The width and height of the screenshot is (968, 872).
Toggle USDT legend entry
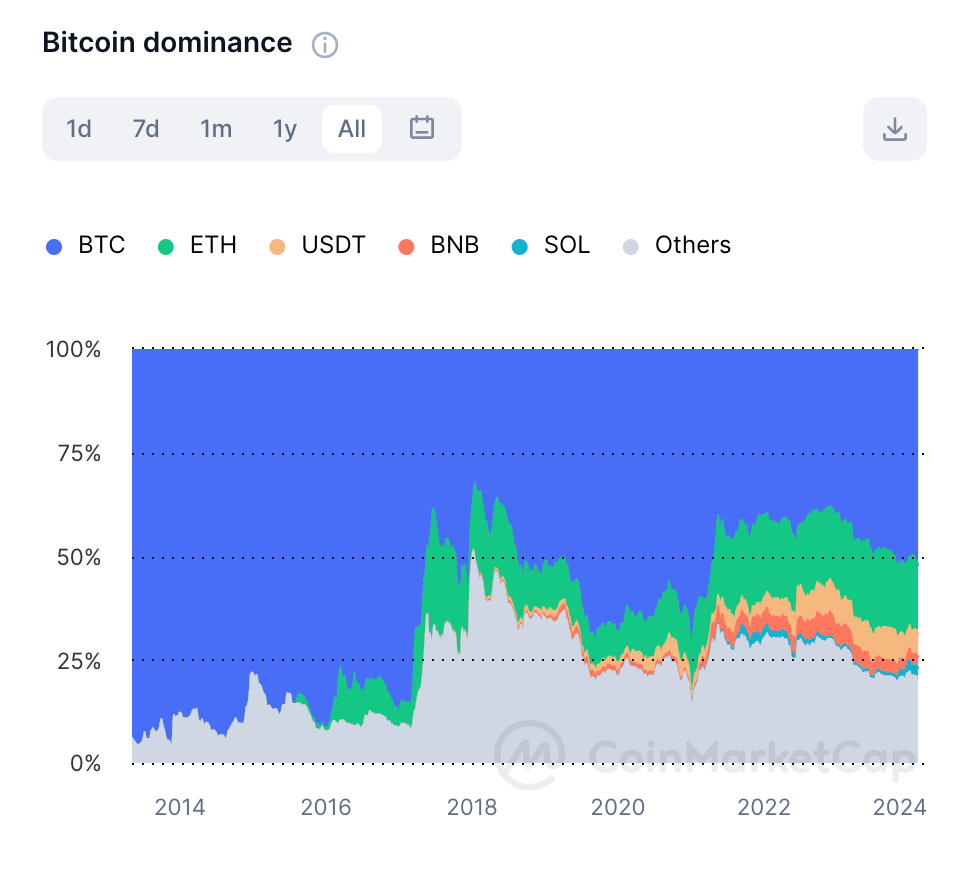click(x=333, y=245)
